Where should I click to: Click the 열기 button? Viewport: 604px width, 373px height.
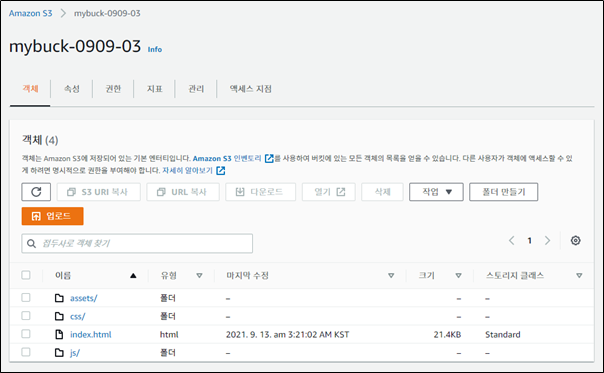(329, 192)
